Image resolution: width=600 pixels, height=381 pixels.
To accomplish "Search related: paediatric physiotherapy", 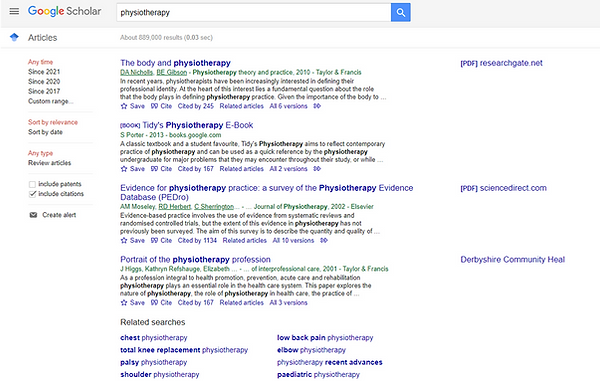I will coord(318,374).
